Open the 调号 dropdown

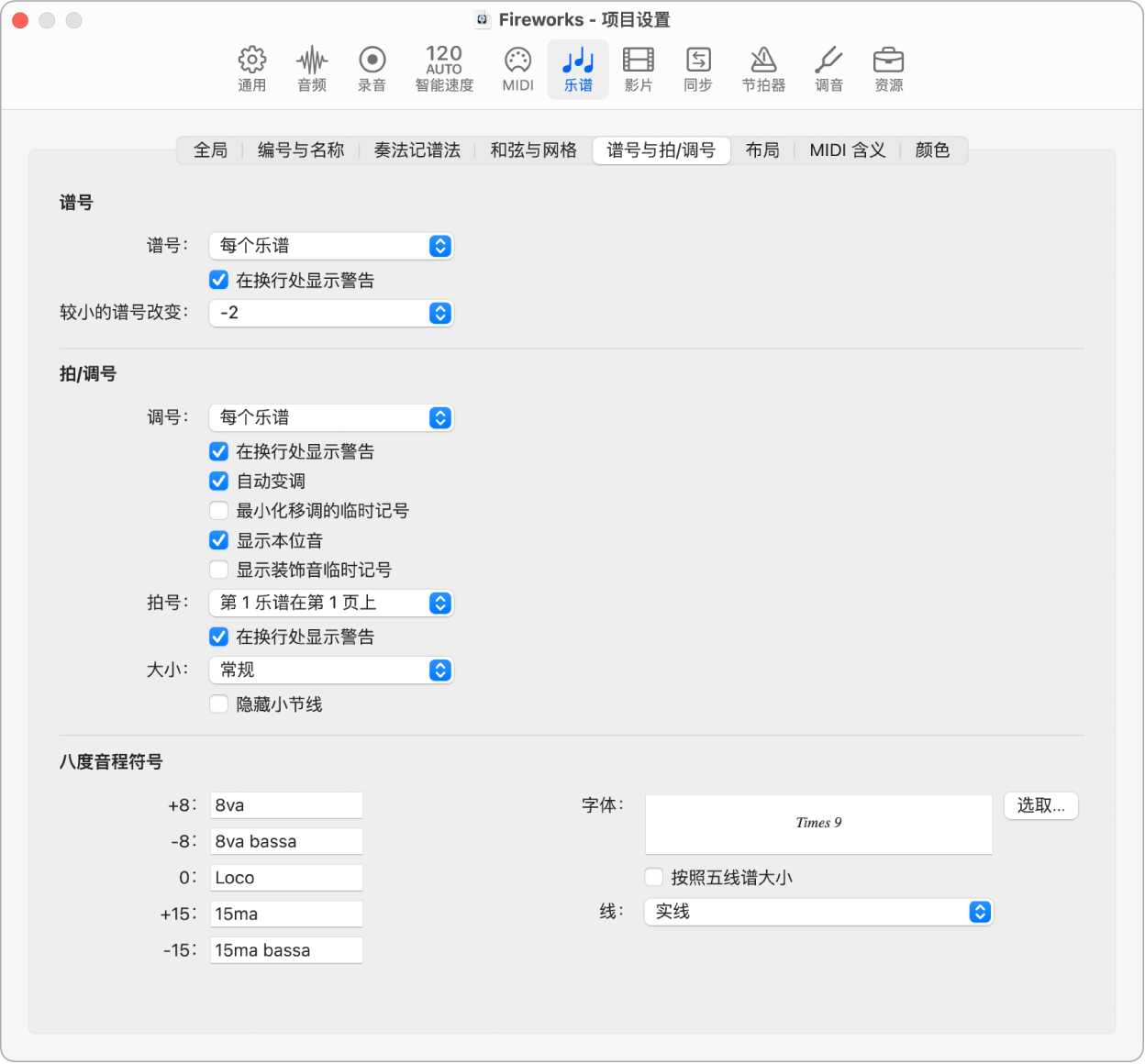[331, 417]
